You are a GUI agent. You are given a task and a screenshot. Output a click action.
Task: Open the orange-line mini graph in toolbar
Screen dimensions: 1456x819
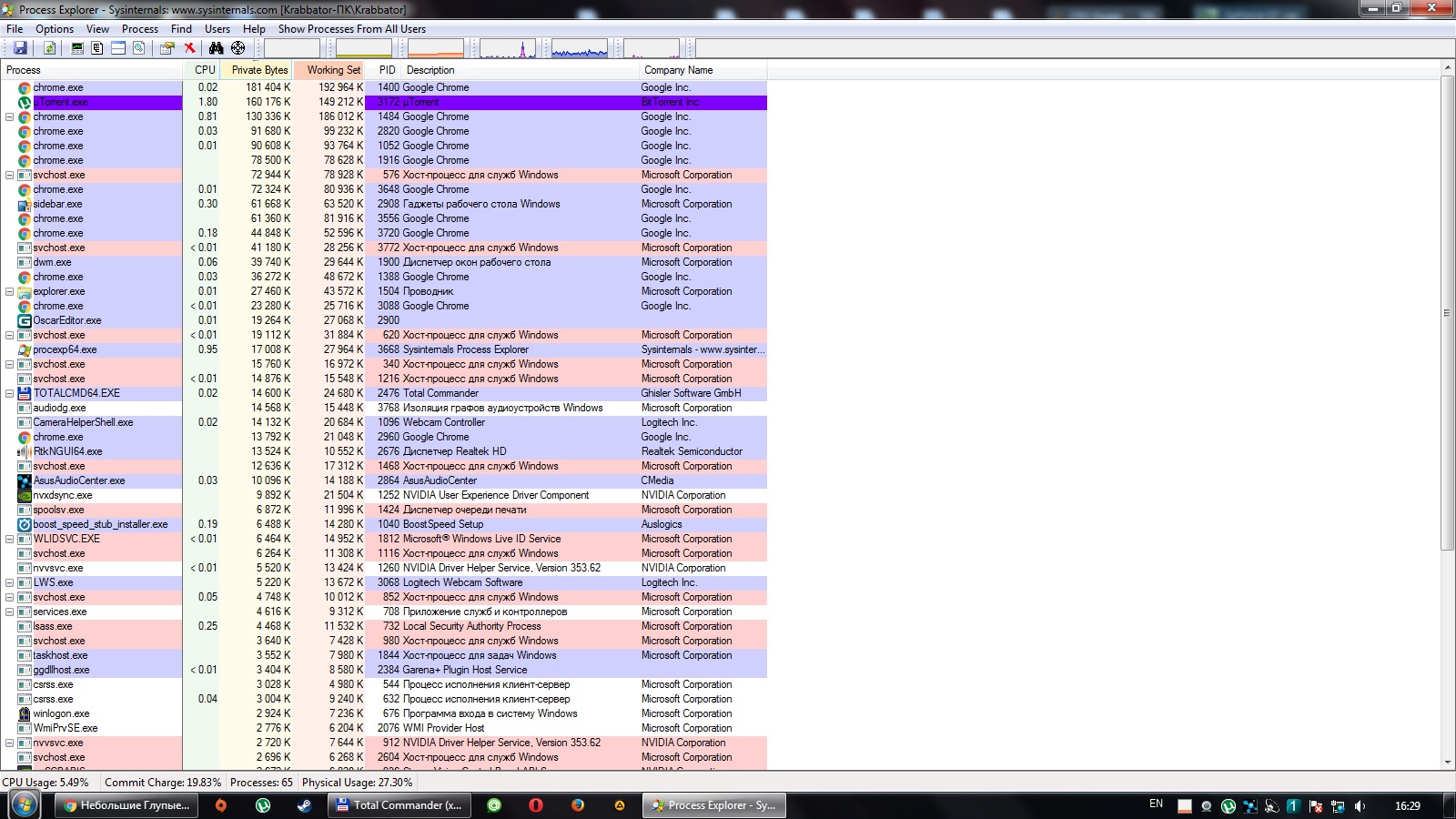click(436, 48)
